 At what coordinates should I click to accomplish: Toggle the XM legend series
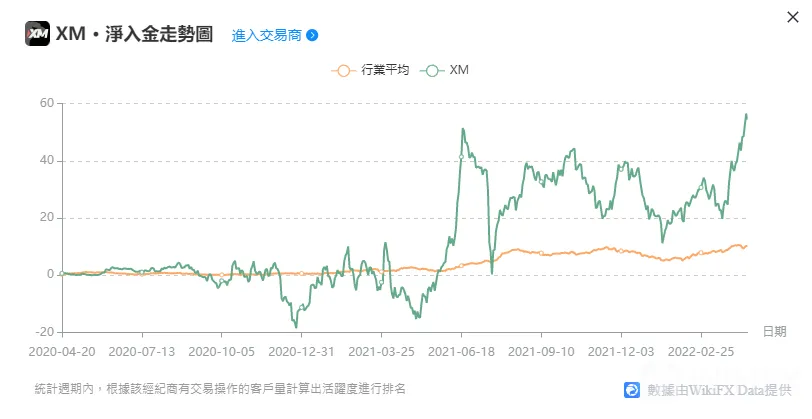click(x=444, y=70)
